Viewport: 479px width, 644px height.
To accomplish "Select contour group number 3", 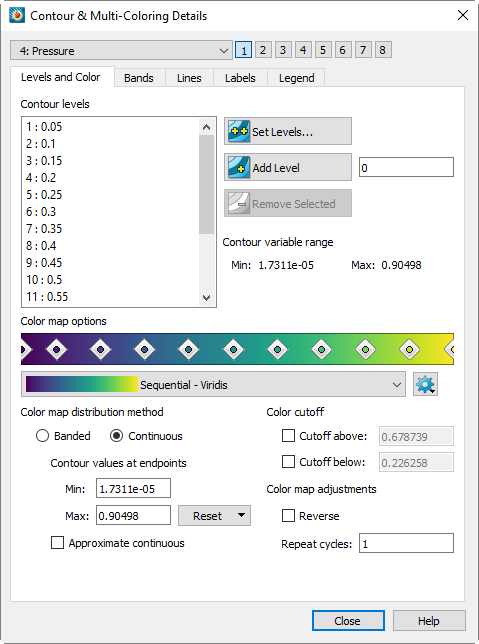I will click(x=283, y=50).
